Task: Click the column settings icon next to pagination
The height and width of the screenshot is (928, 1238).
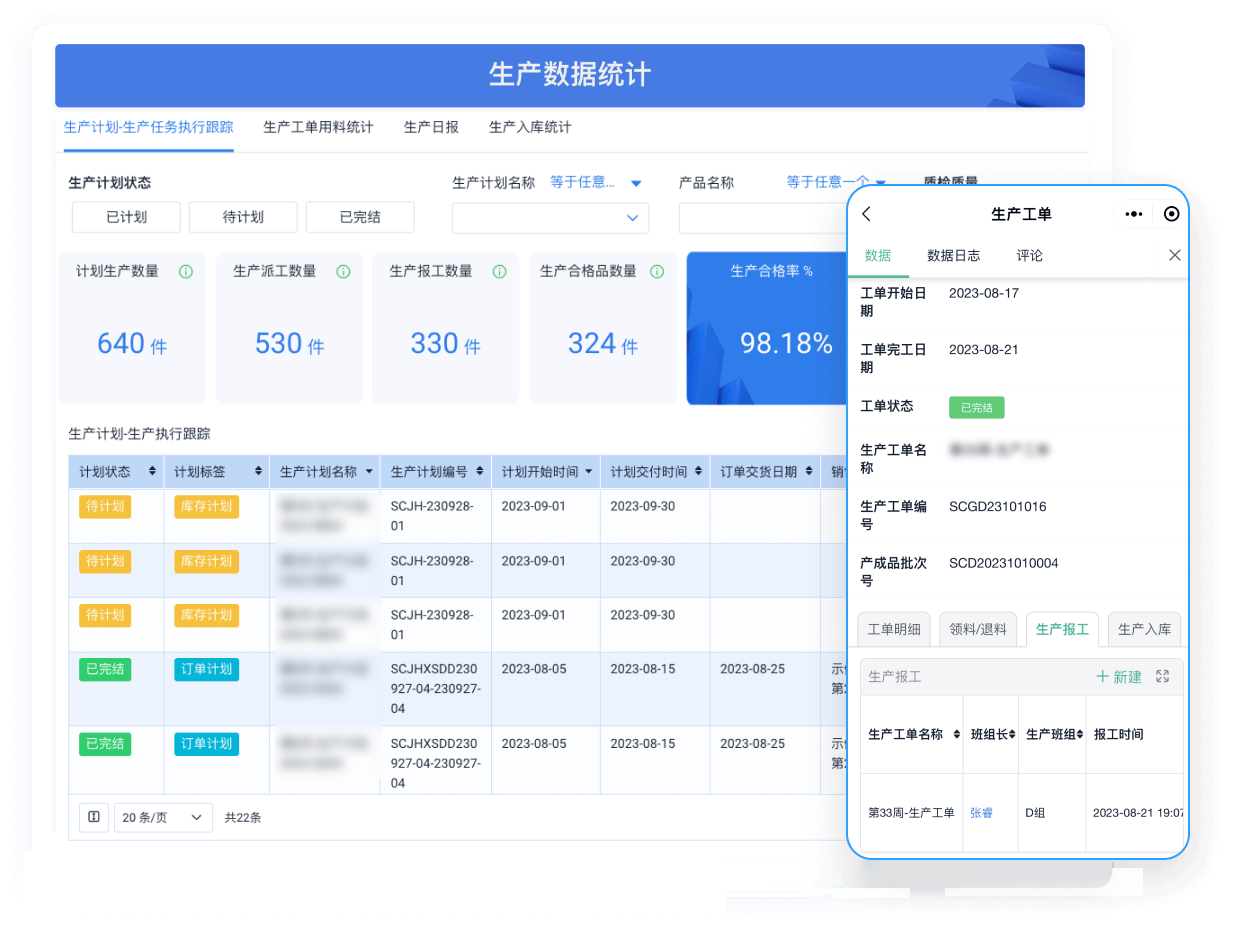Action: tap(93, 816)
